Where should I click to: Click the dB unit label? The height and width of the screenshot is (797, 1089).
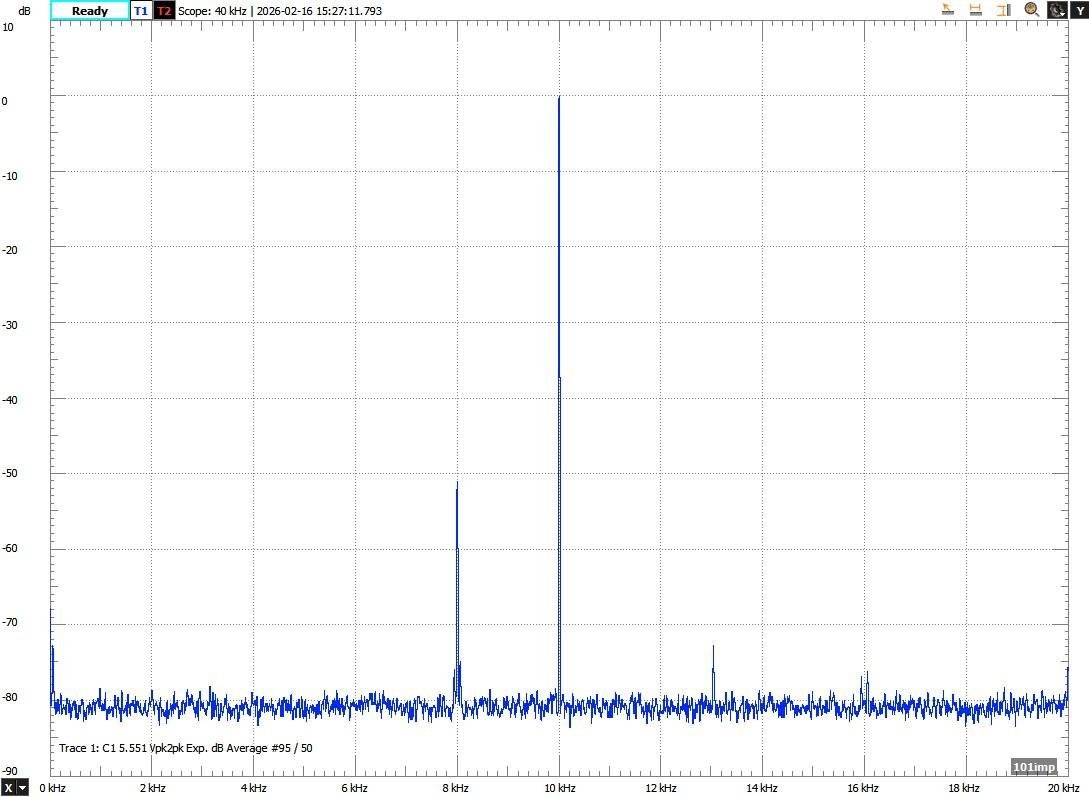24,11
